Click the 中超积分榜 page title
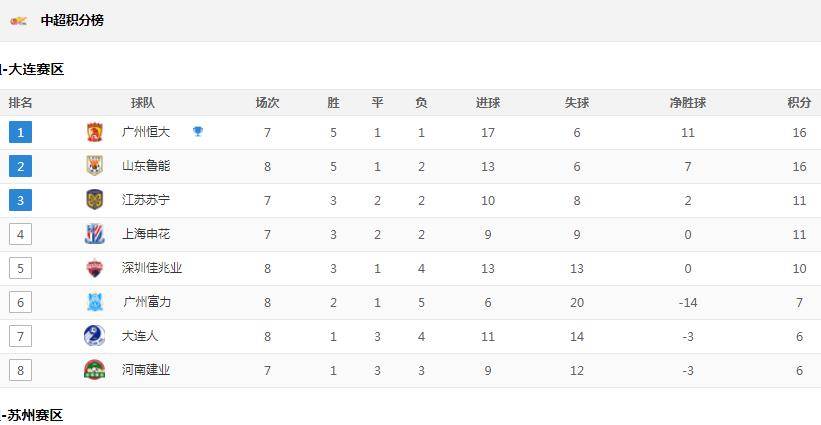The width and height of the screenshot is (821, 425). tap(72, 21)
